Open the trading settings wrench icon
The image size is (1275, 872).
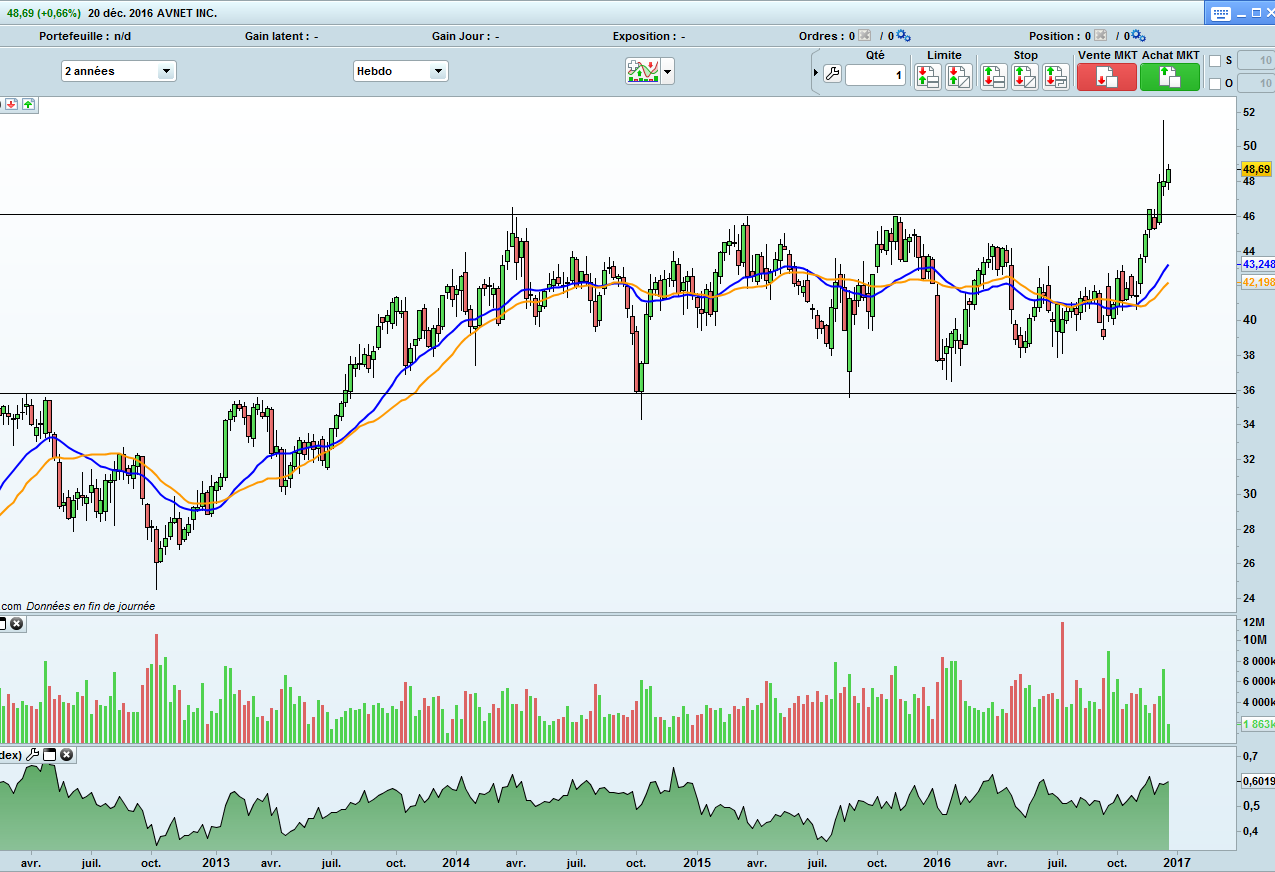click(832, 74)
